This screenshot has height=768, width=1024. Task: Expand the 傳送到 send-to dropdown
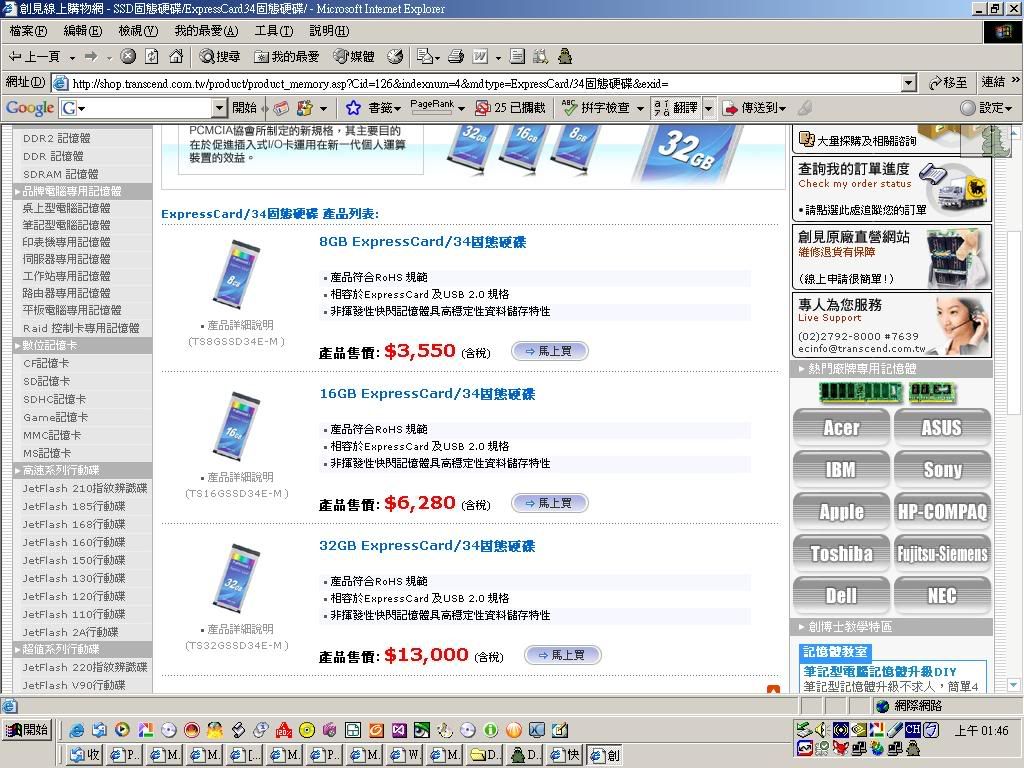point(782,108)
